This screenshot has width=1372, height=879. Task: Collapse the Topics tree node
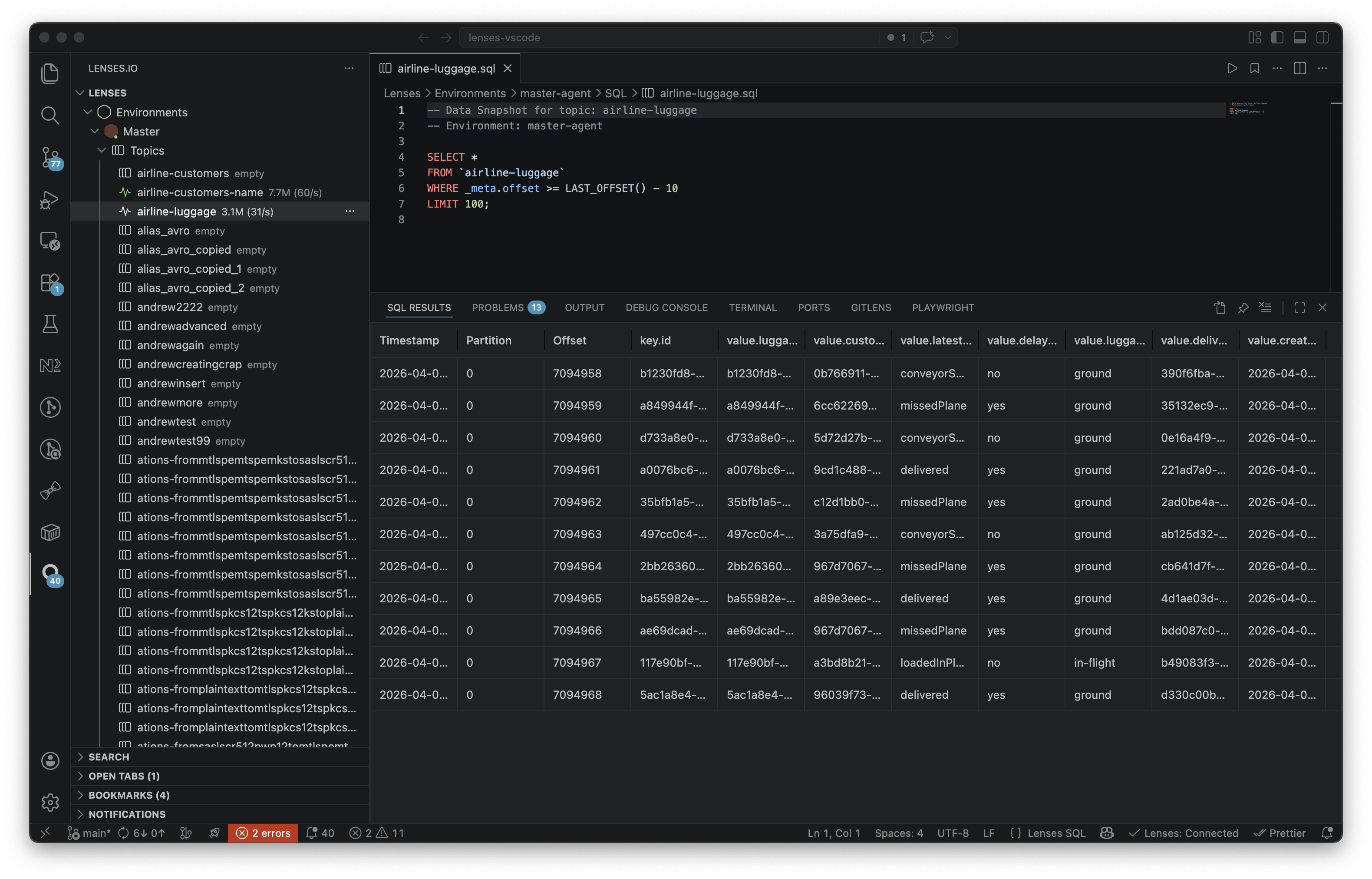pyautogui.click(x=102, y=150)
